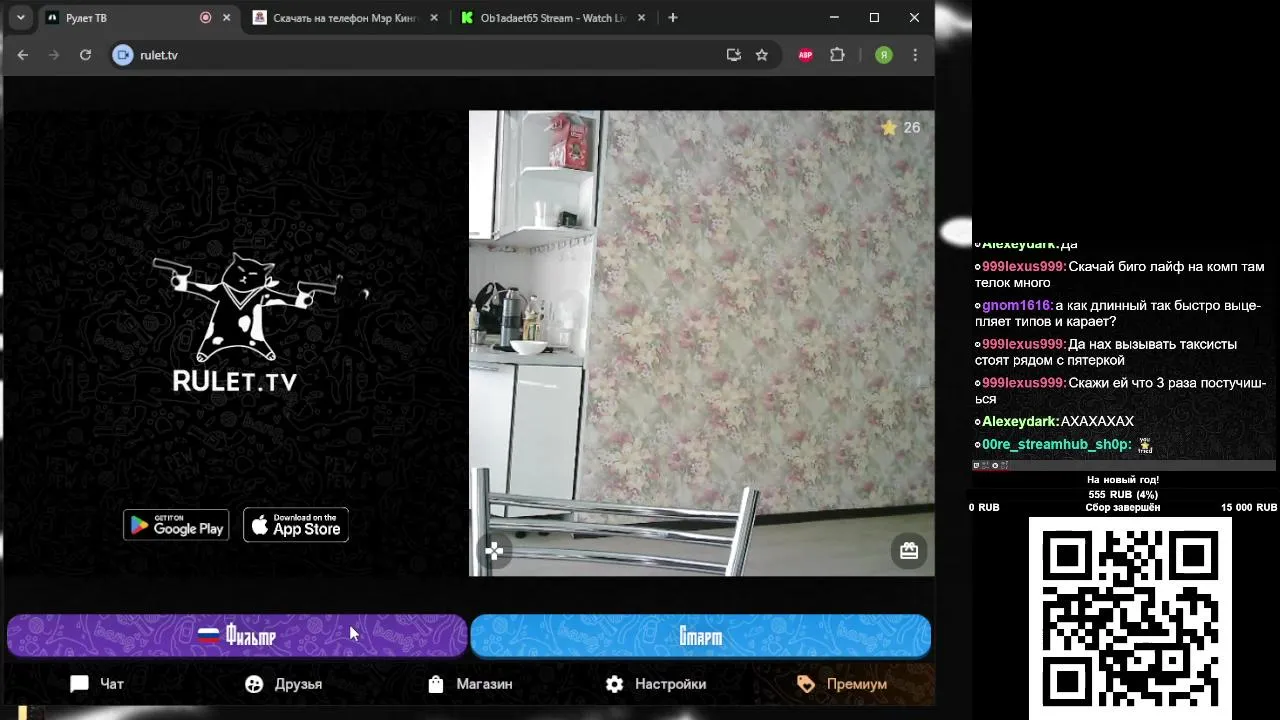Screen dimensions: 1280x720
Task: Go forward to the next page
Action: coord(54,55)
